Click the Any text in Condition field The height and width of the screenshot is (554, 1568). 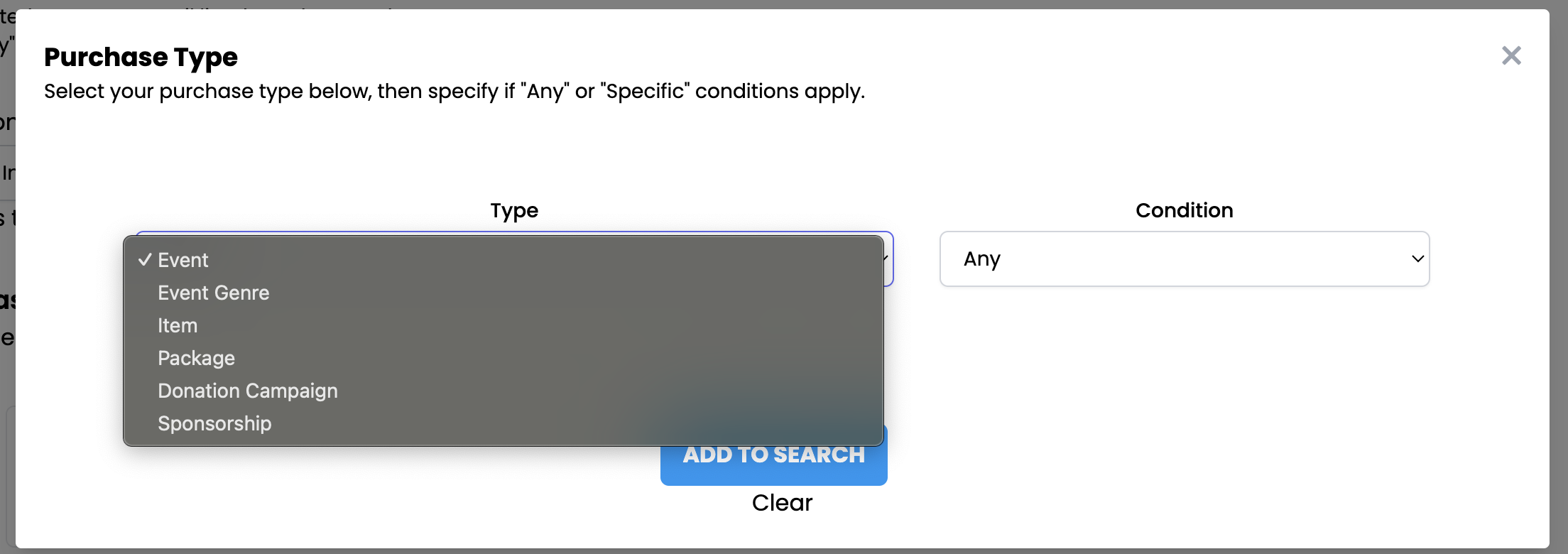tap(981, 259)
